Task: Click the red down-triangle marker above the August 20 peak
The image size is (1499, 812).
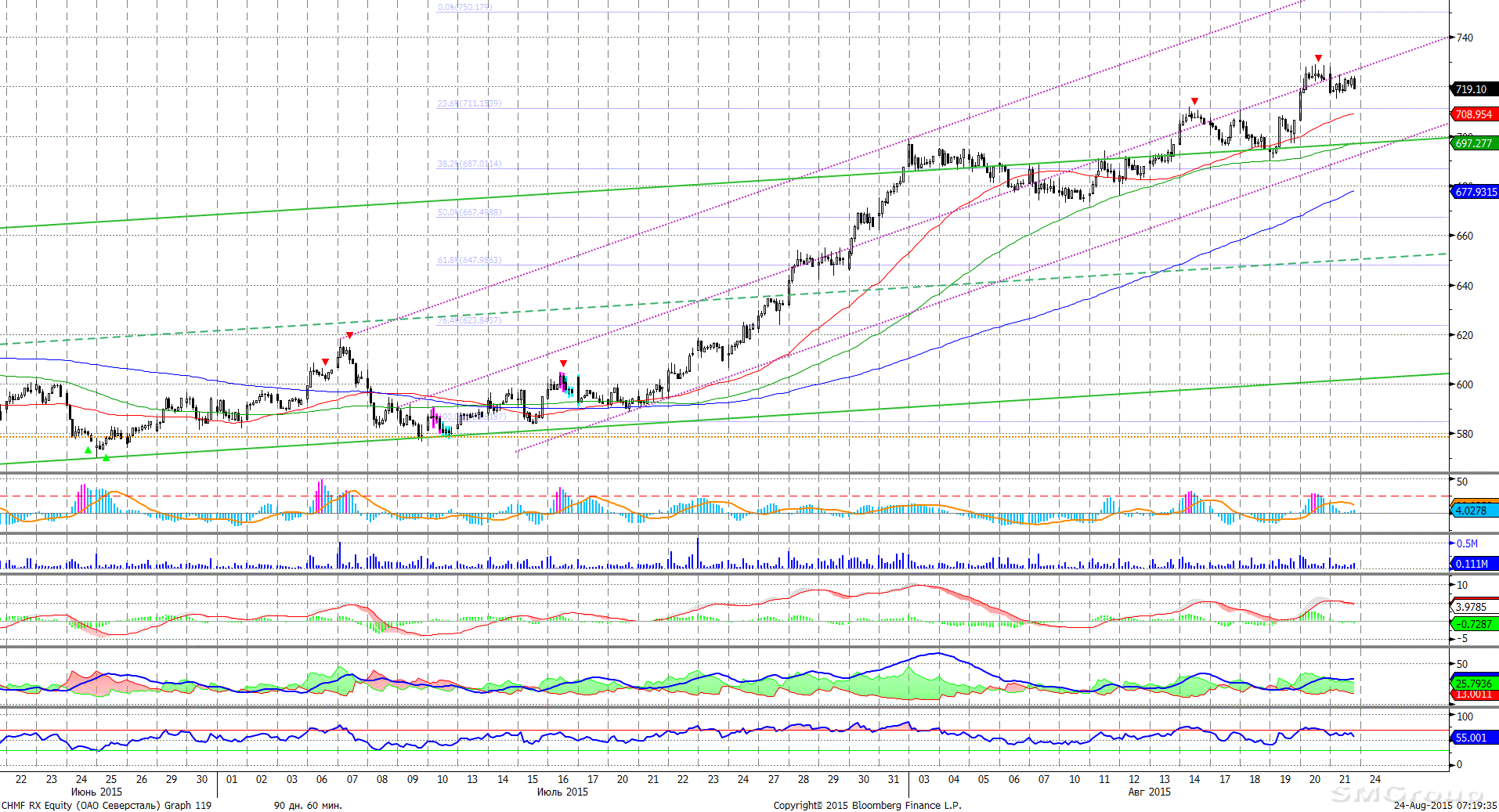Action: pos(1319,58)
